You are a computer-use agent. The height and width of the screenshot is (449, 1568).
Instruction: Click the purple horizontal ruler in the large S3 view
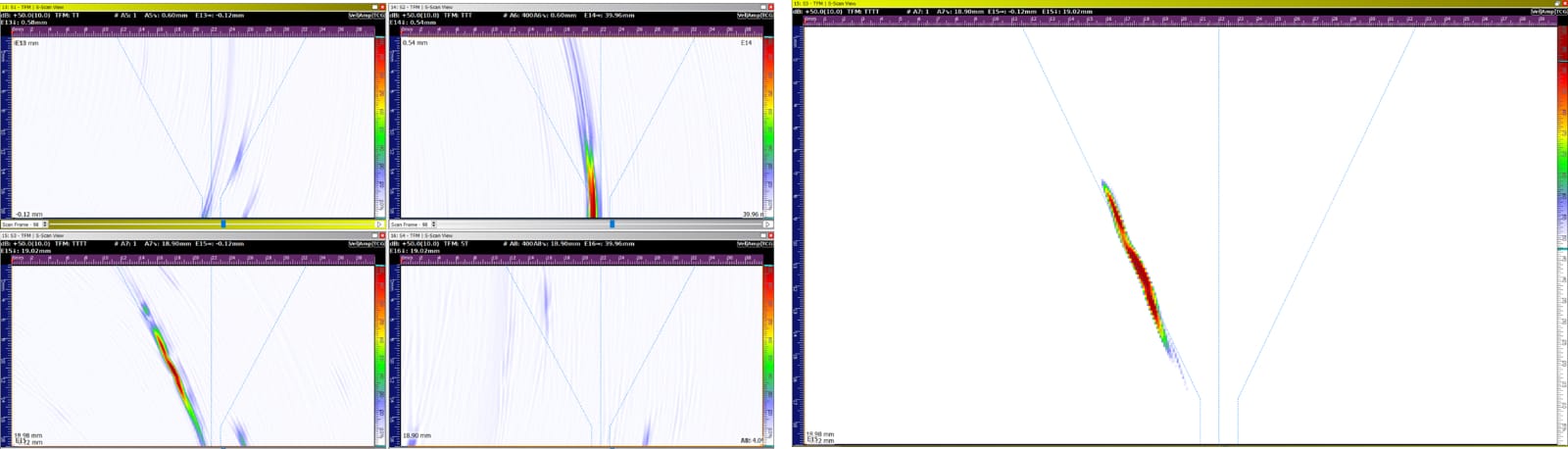tap(1180, 21)
